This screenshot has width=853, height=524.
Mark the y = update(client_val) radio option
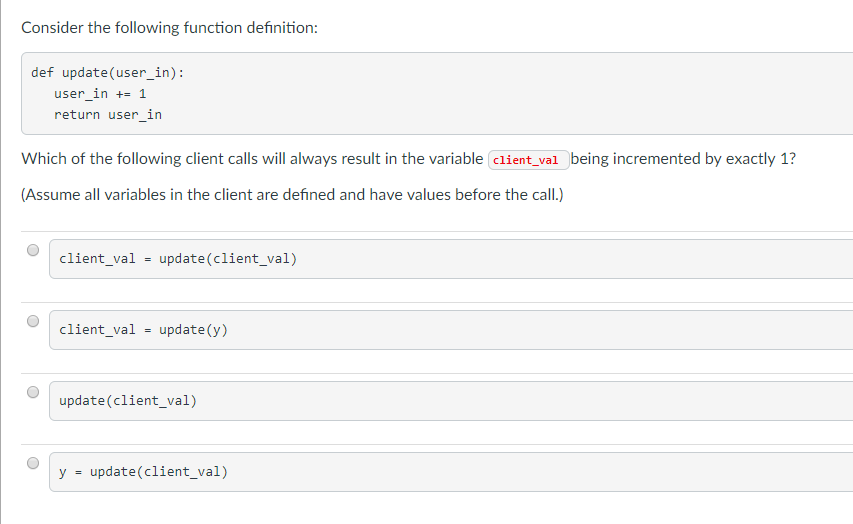[33, 463]
